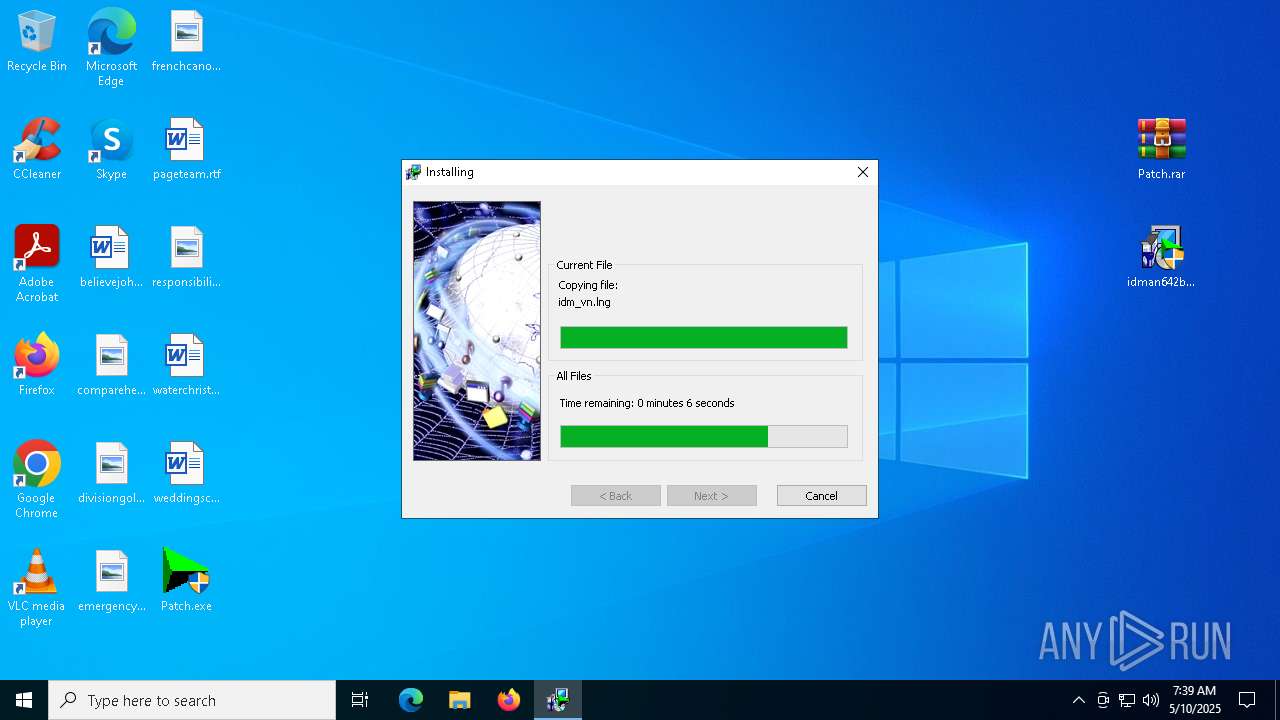Open Task View on the taskbar

360,700
